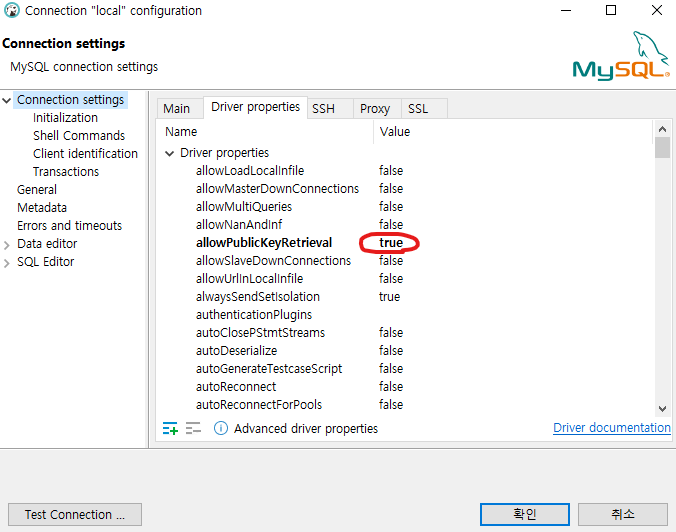Select the authenticationPlugins property
Screen dimensions: 676x532
[x=254, y=315]
